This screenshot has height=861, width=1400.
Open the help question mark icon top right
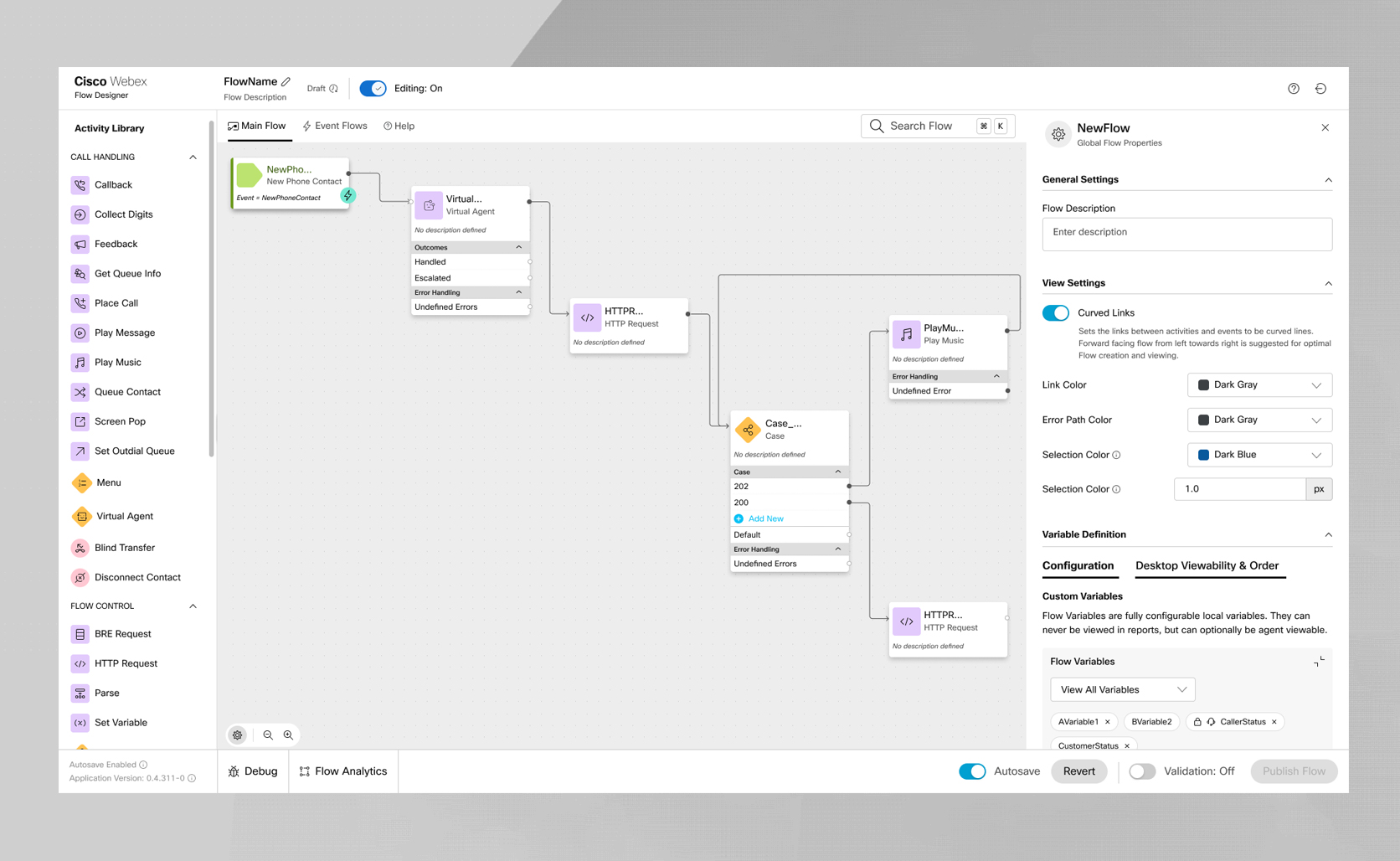[x=1294, y=89]
